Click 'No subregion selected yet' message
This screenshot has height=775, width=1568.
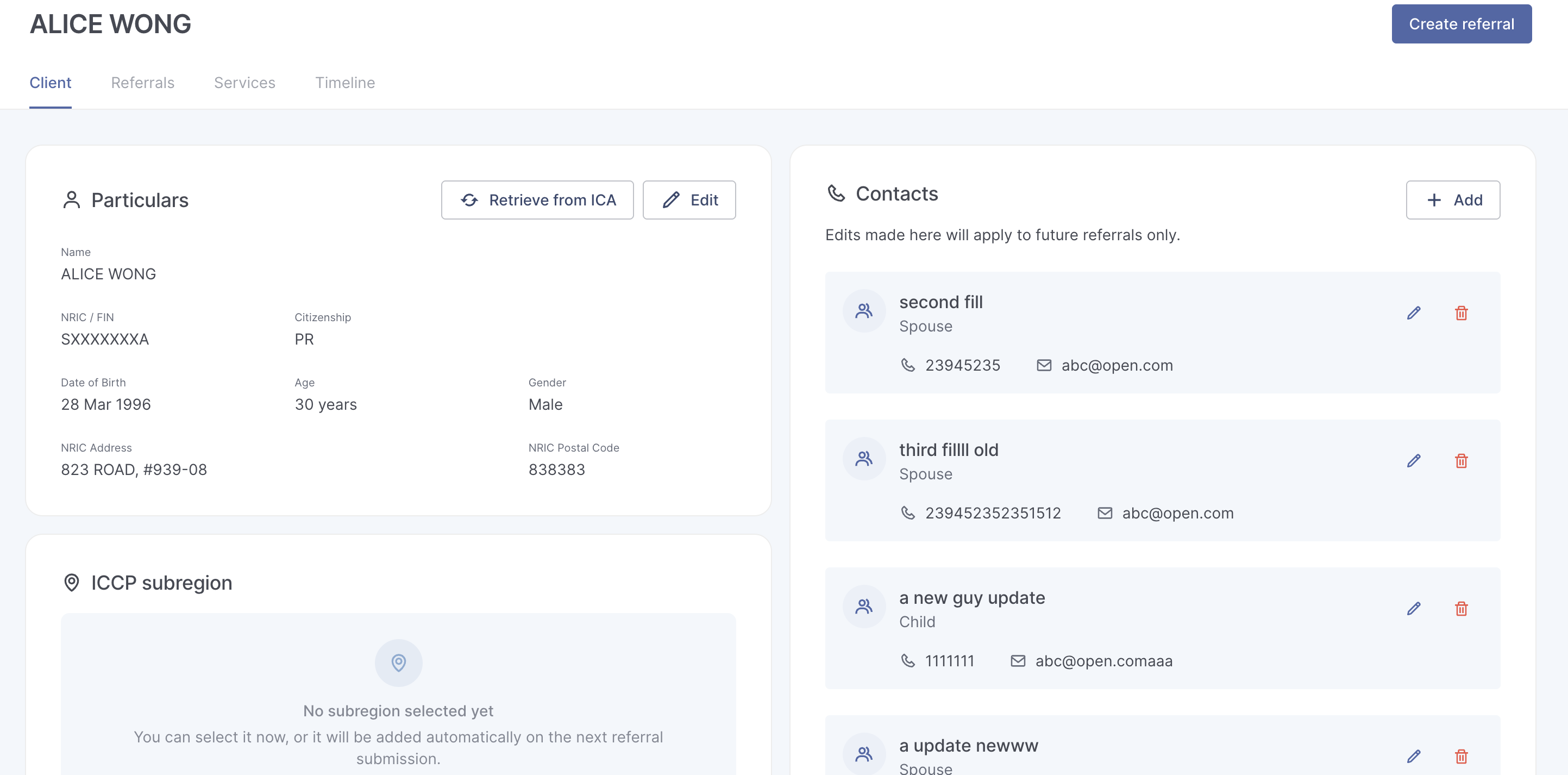pyautogui.click(x=398, y=711)
